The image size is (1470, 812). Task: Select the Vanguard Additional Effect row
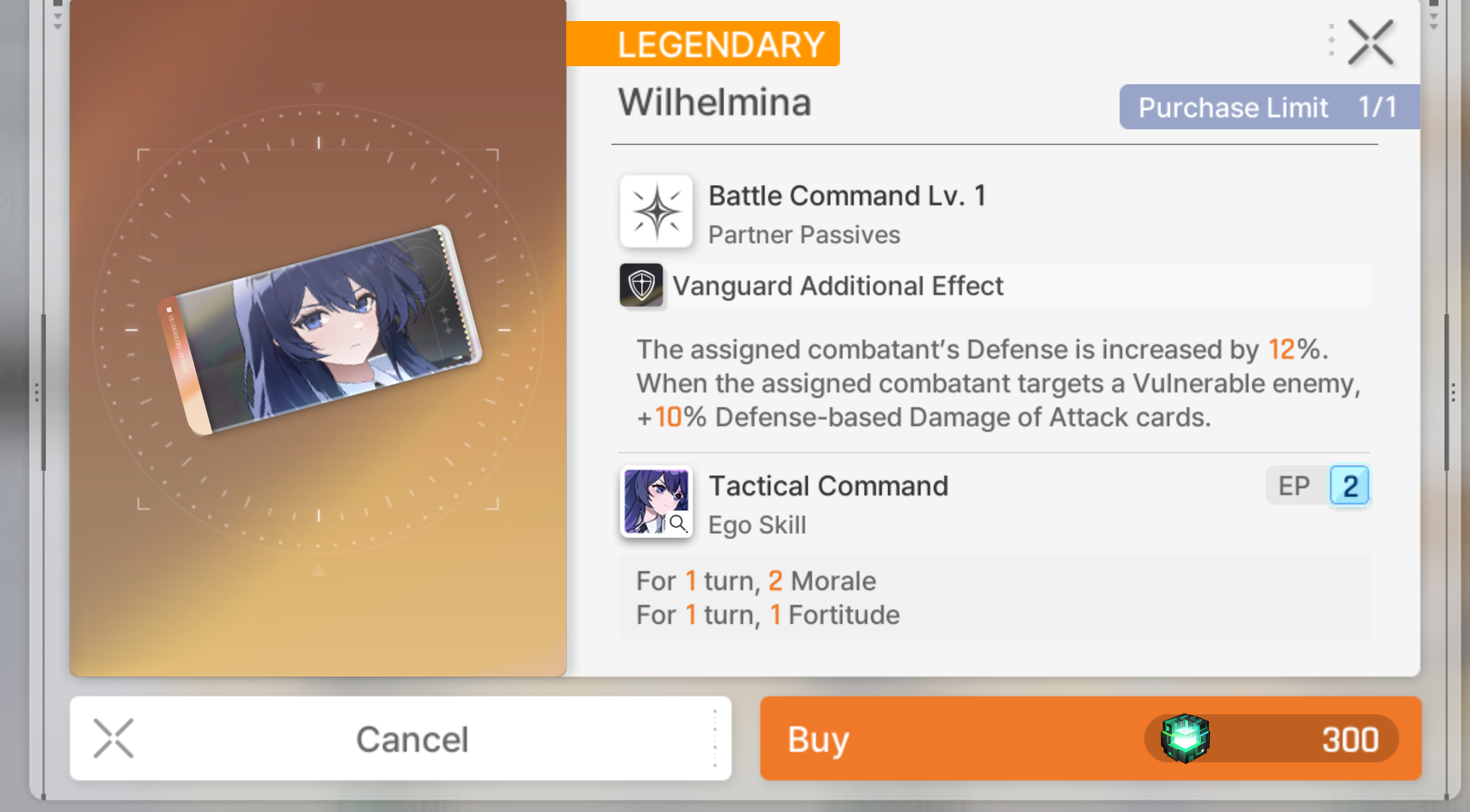996,285
